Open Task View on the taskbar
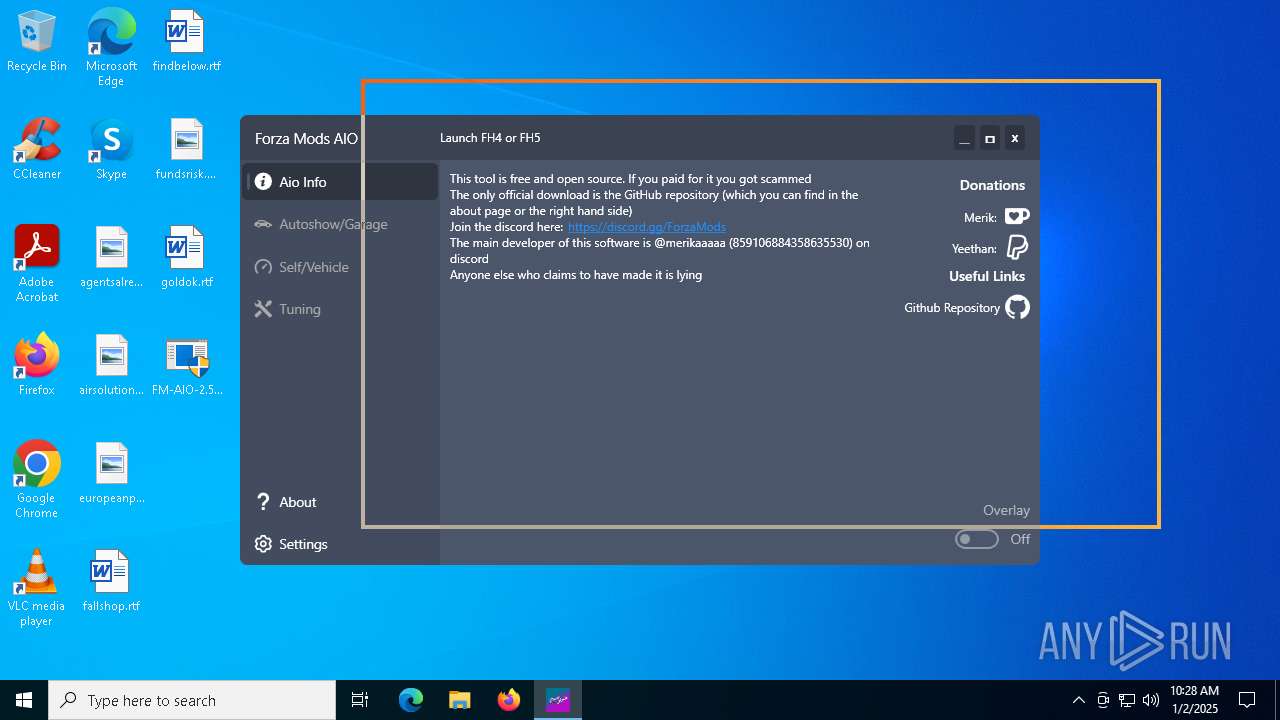 [360, 700]
